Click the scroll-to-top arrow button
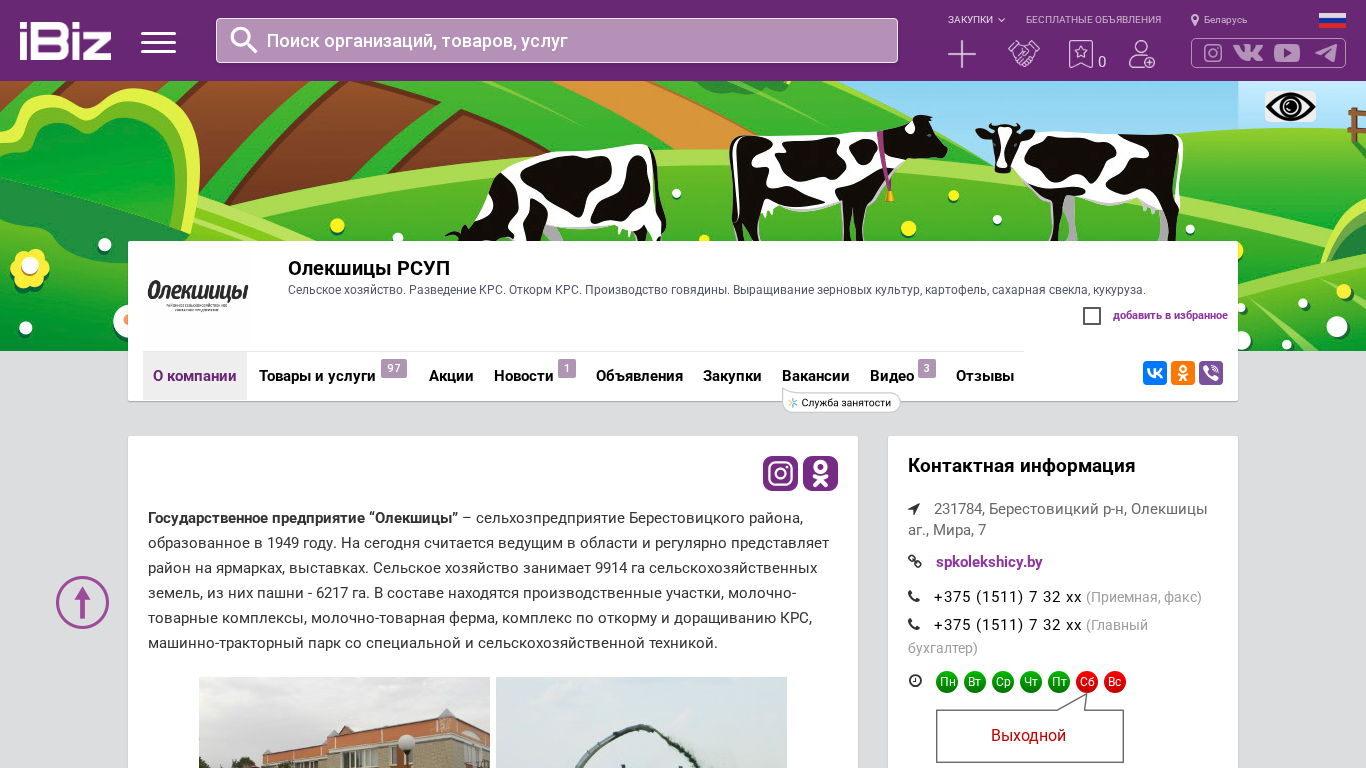 (x=82, y=602)
